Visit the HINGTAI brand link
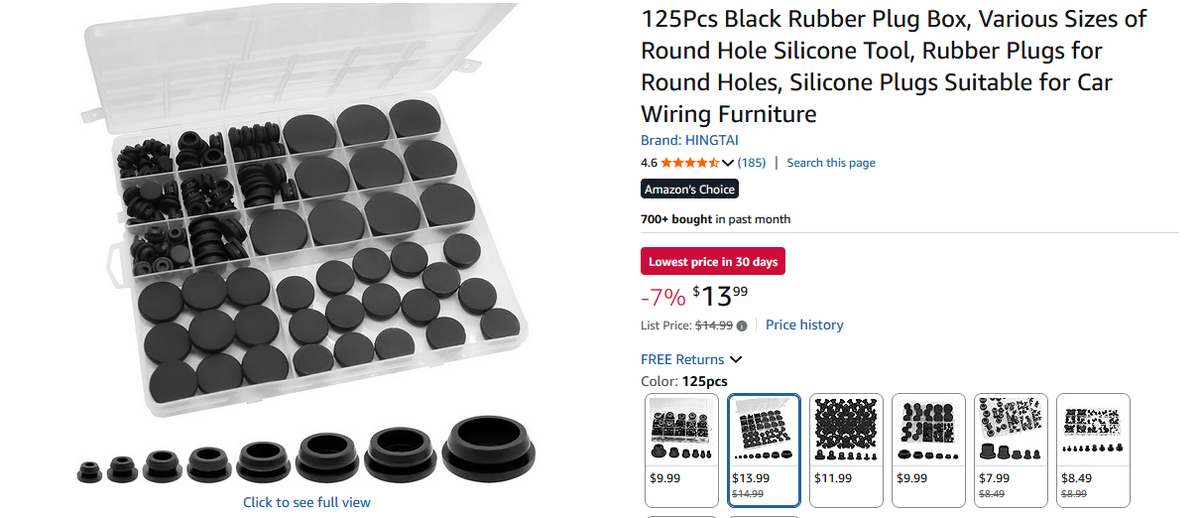The height and width of the screenshot is (518, 1200). coord(689,140)
